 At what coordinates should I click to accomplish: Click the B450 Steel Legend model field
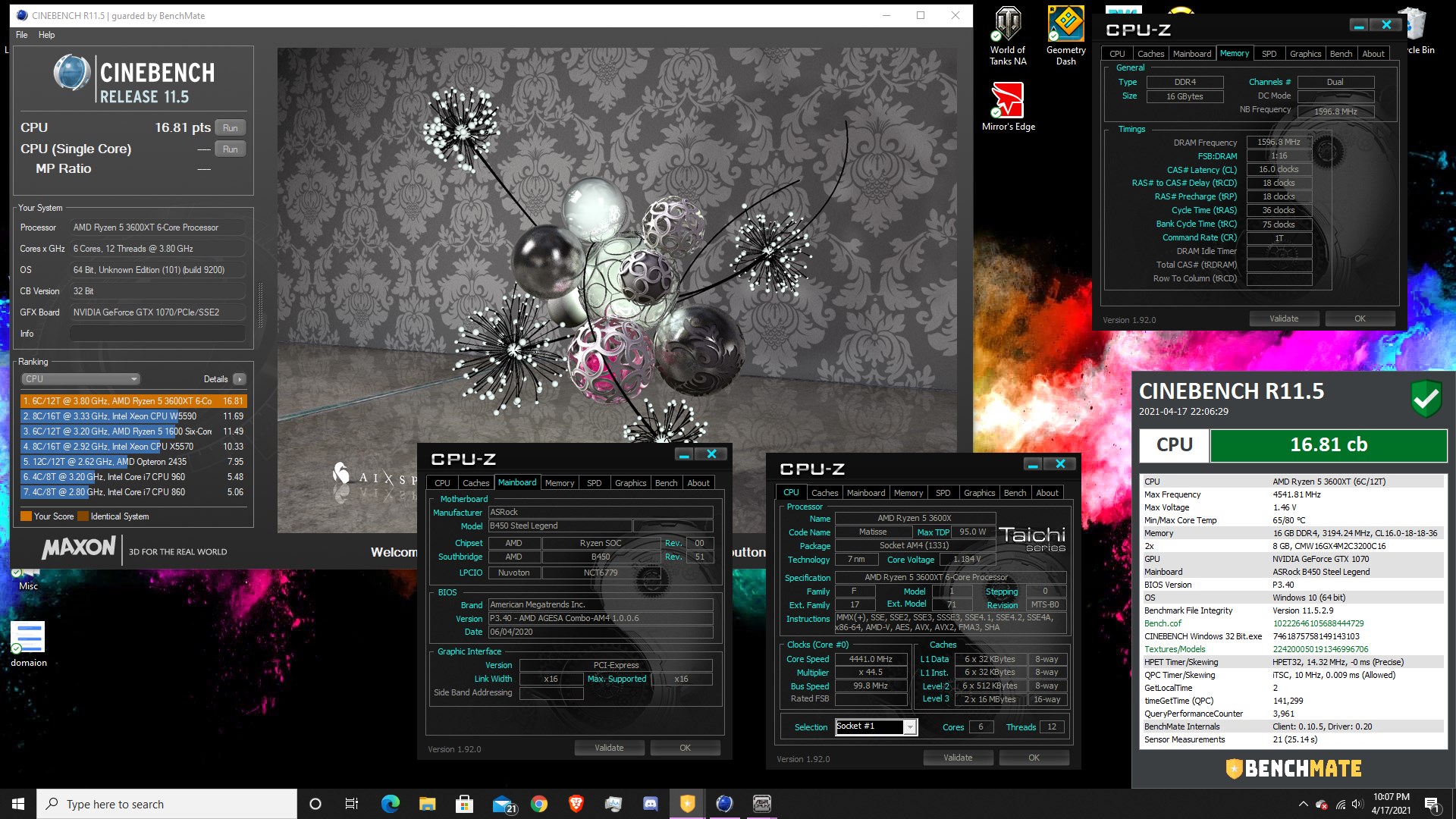(x=560, y=526)
